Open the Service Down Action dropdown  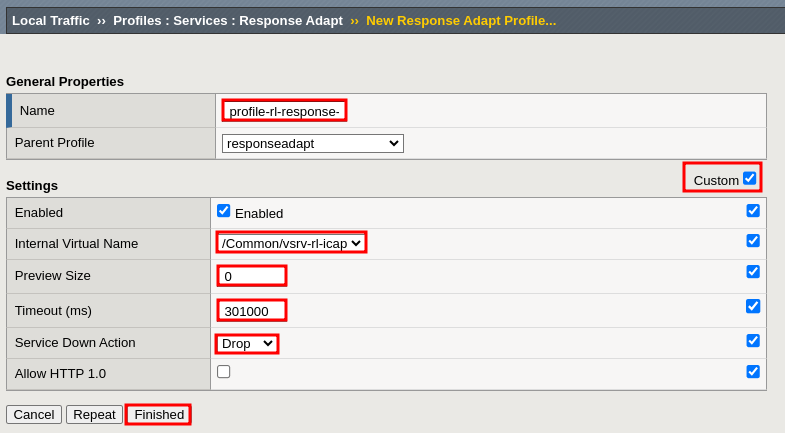[247, 344]
